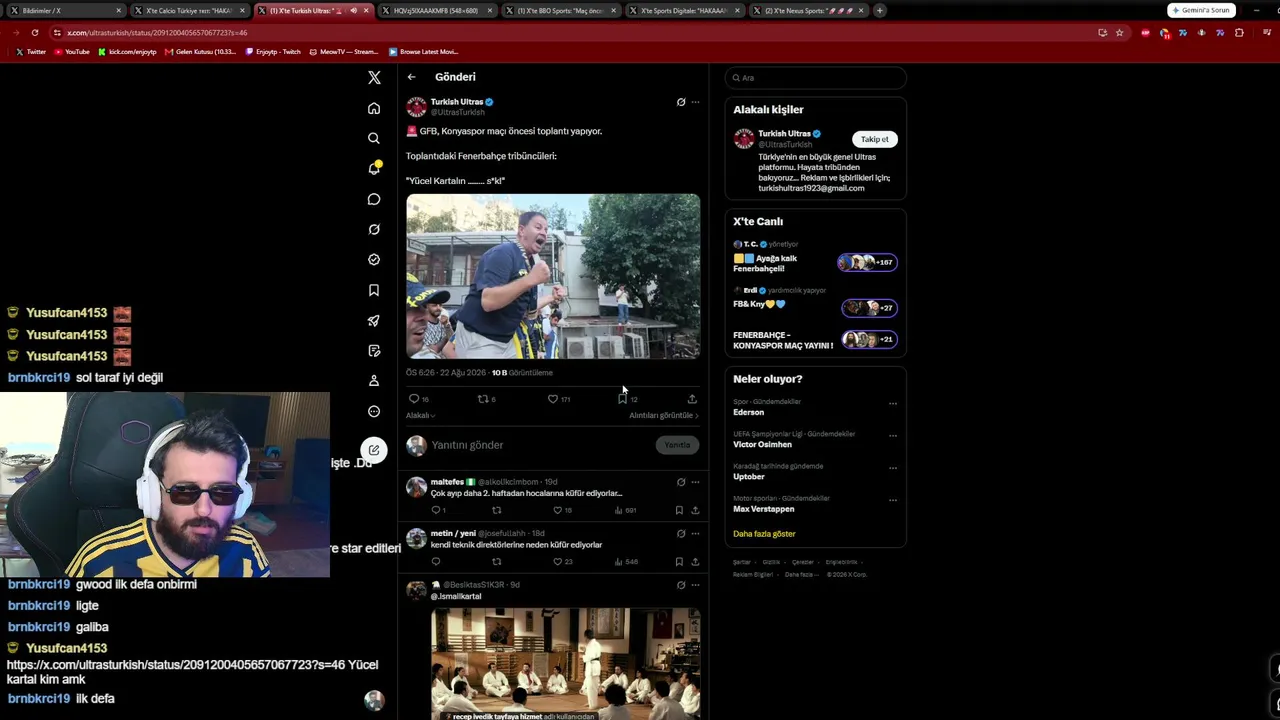
Task: Share the metin / yeni reply
Action: click(x=695, y=562)
